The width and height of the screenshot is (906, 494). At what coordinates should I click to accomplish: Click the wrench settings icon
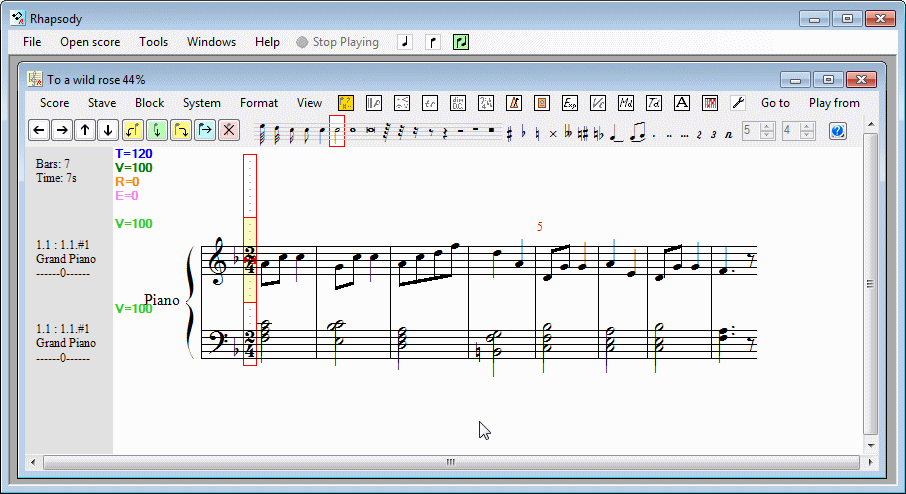[738, 103]
